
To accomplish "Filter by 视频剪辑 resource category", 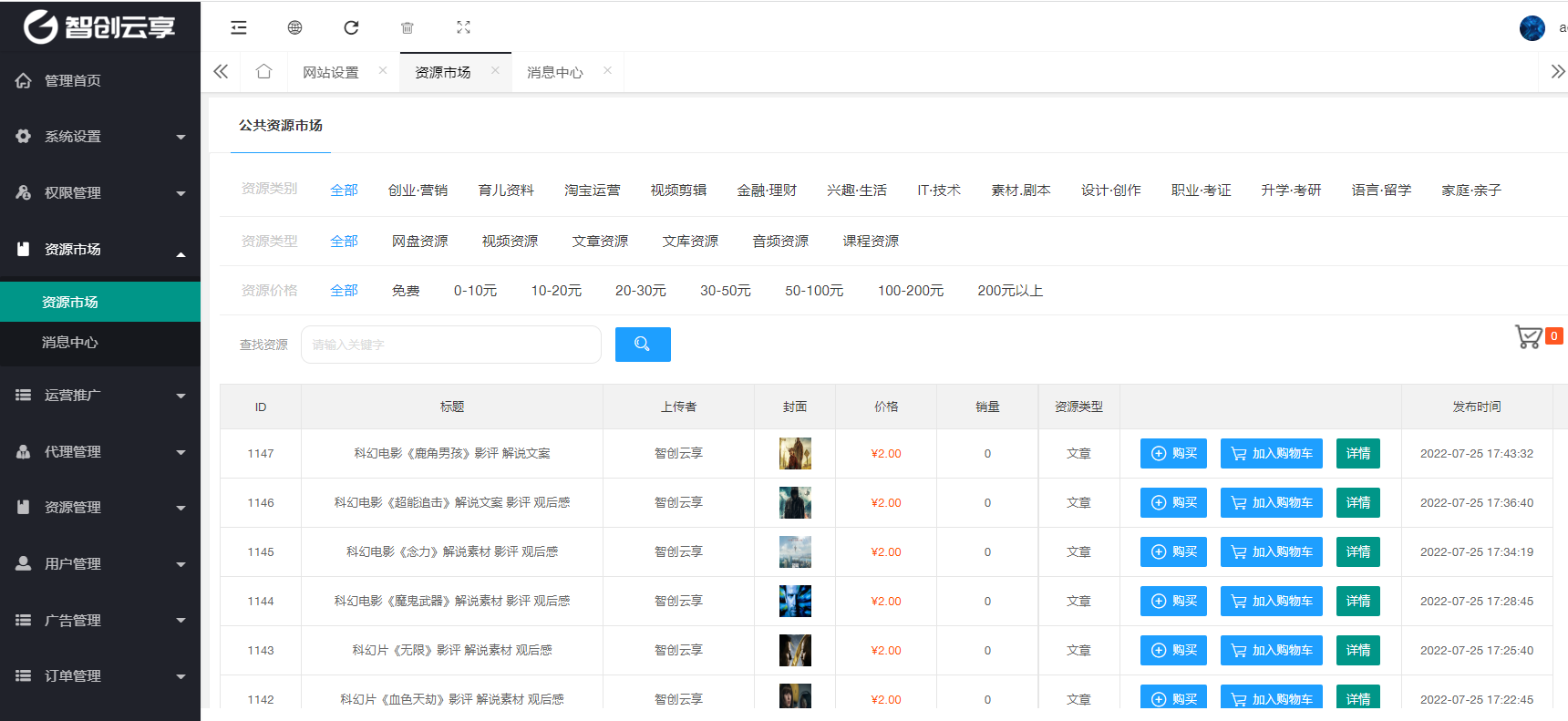I will [x=678, y=191].
